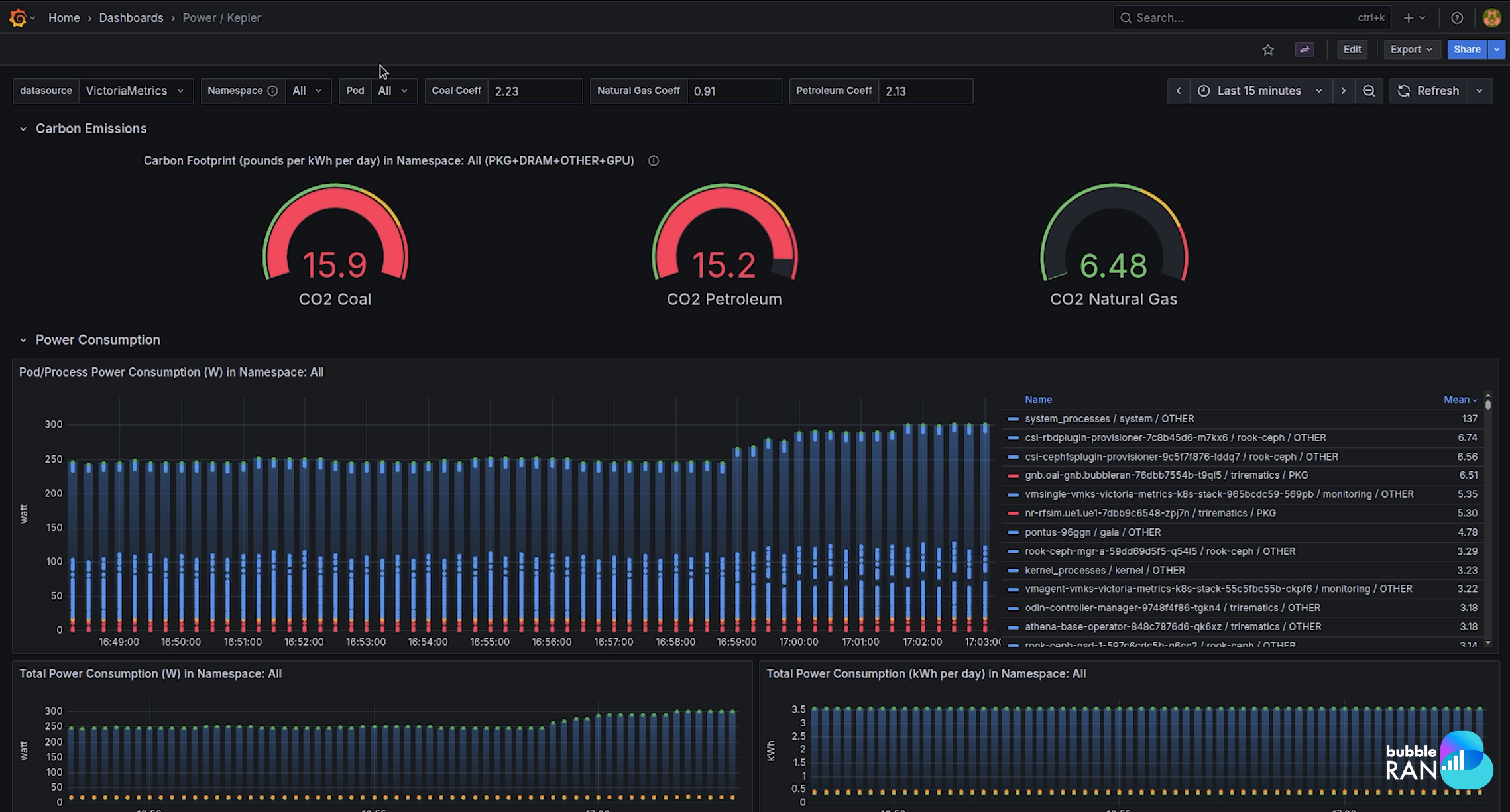Star this dashboard as favorite
The height and width of the screenshot is (812, 1510).
pyautogui.click(x=1268, y=50)
